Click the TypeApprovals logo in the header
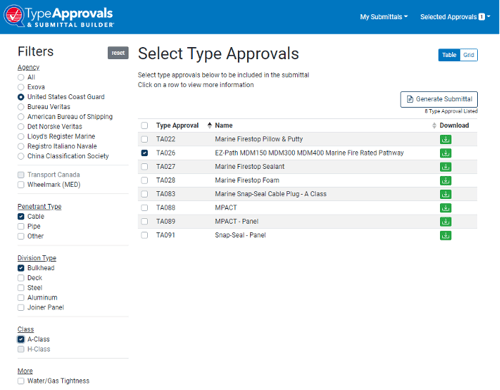500x390 pixels. 58,16
